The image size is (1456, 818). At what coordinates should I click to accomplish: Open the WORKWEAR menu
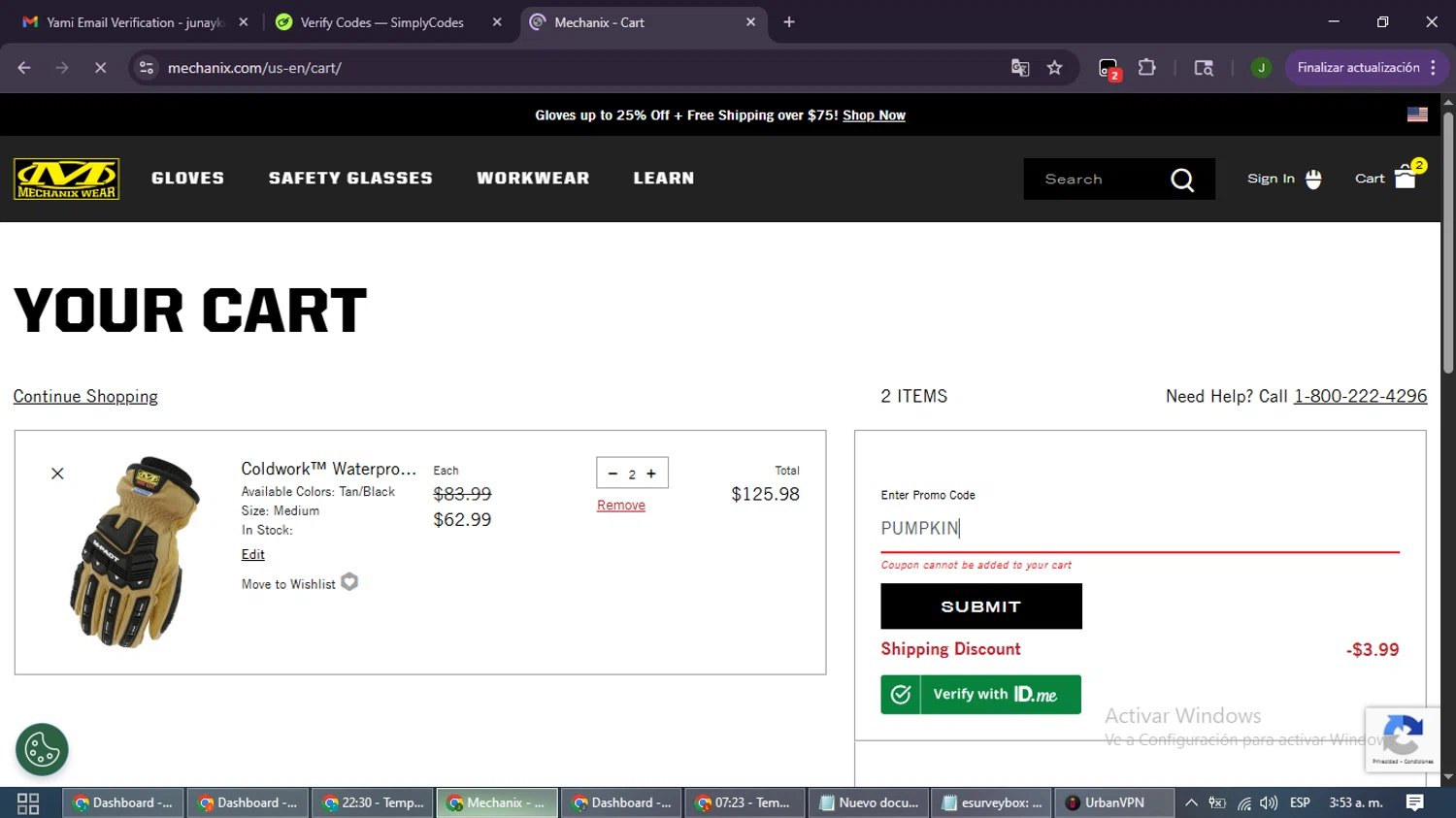(533, 179)
